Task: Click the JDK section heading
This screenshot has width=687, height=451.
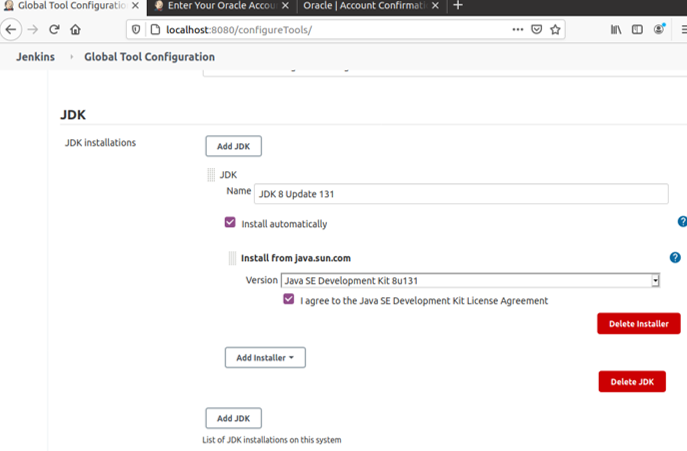Action: pyautogui.click(x=73, y=115)
